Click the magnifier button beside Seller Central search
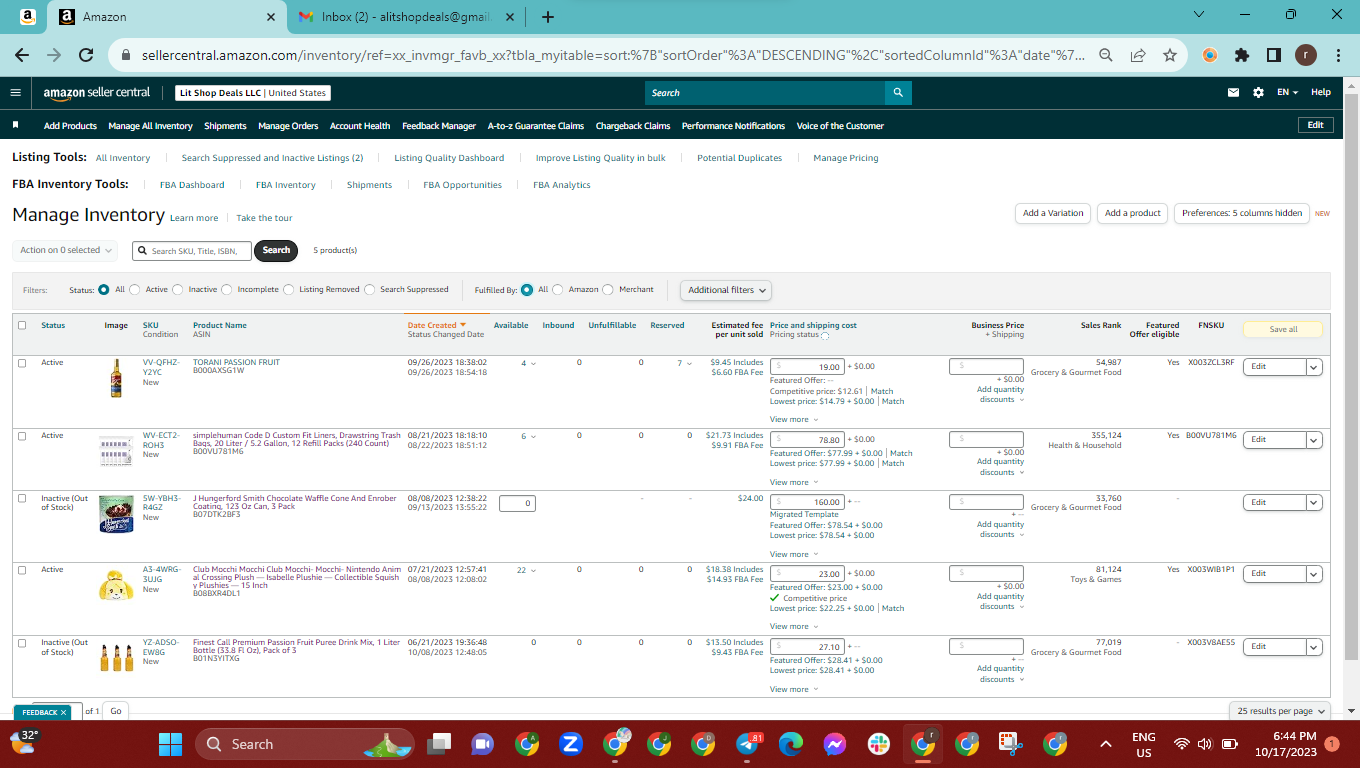The image size is (1360, 768). coord(898,93)
